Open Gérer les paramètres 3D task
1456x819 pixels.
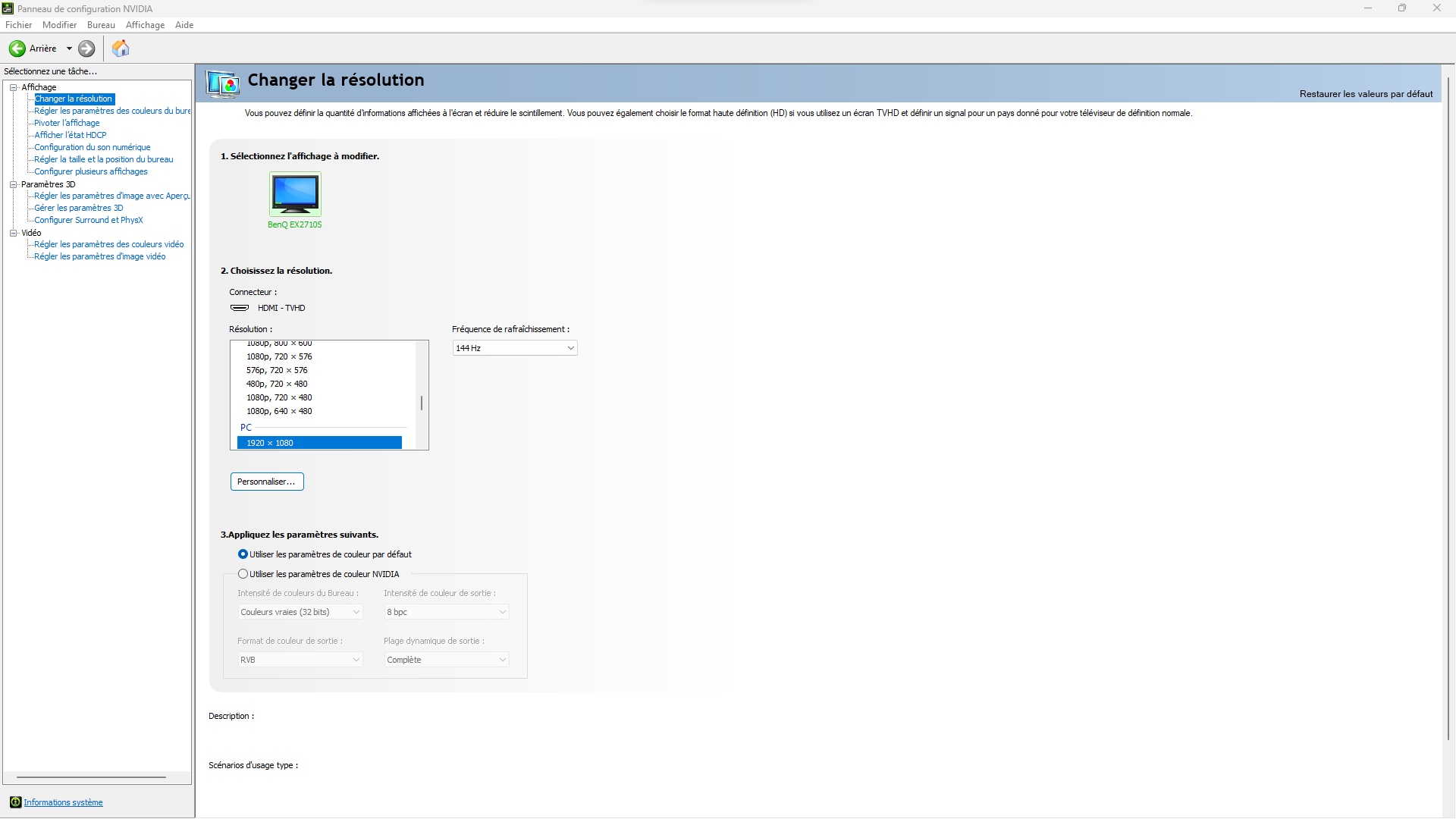tap(78, 208)
